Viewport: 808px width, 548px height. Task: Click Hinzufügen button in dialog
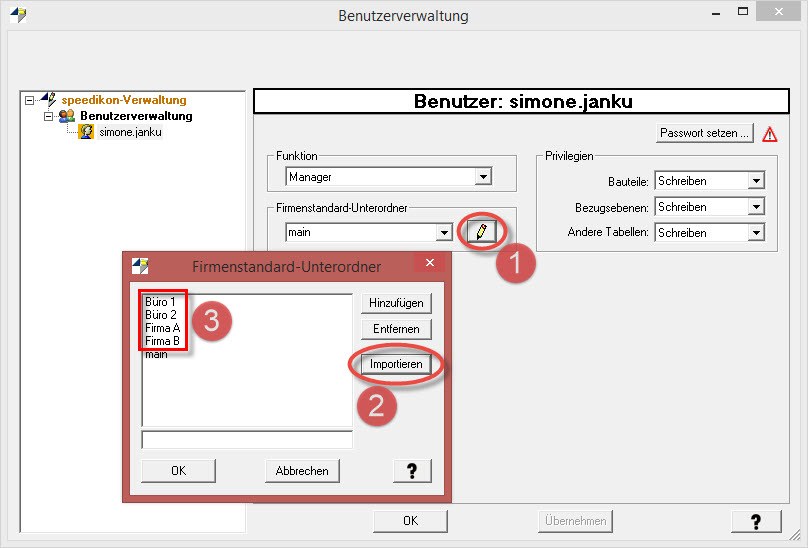(x=396, y=303)
